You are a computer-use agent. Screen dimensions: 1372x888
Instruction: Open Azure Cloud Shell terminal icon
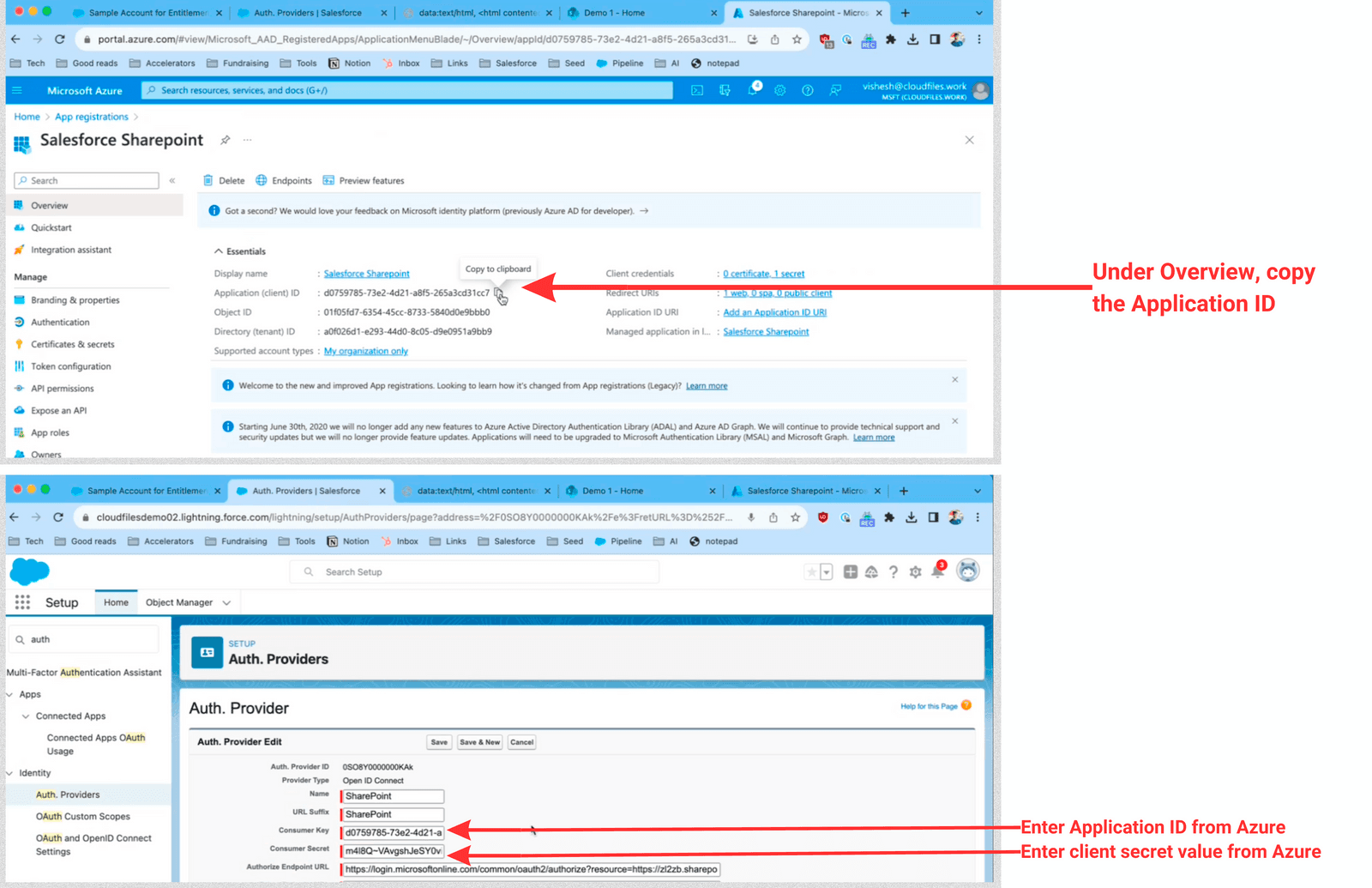[696, 90]
